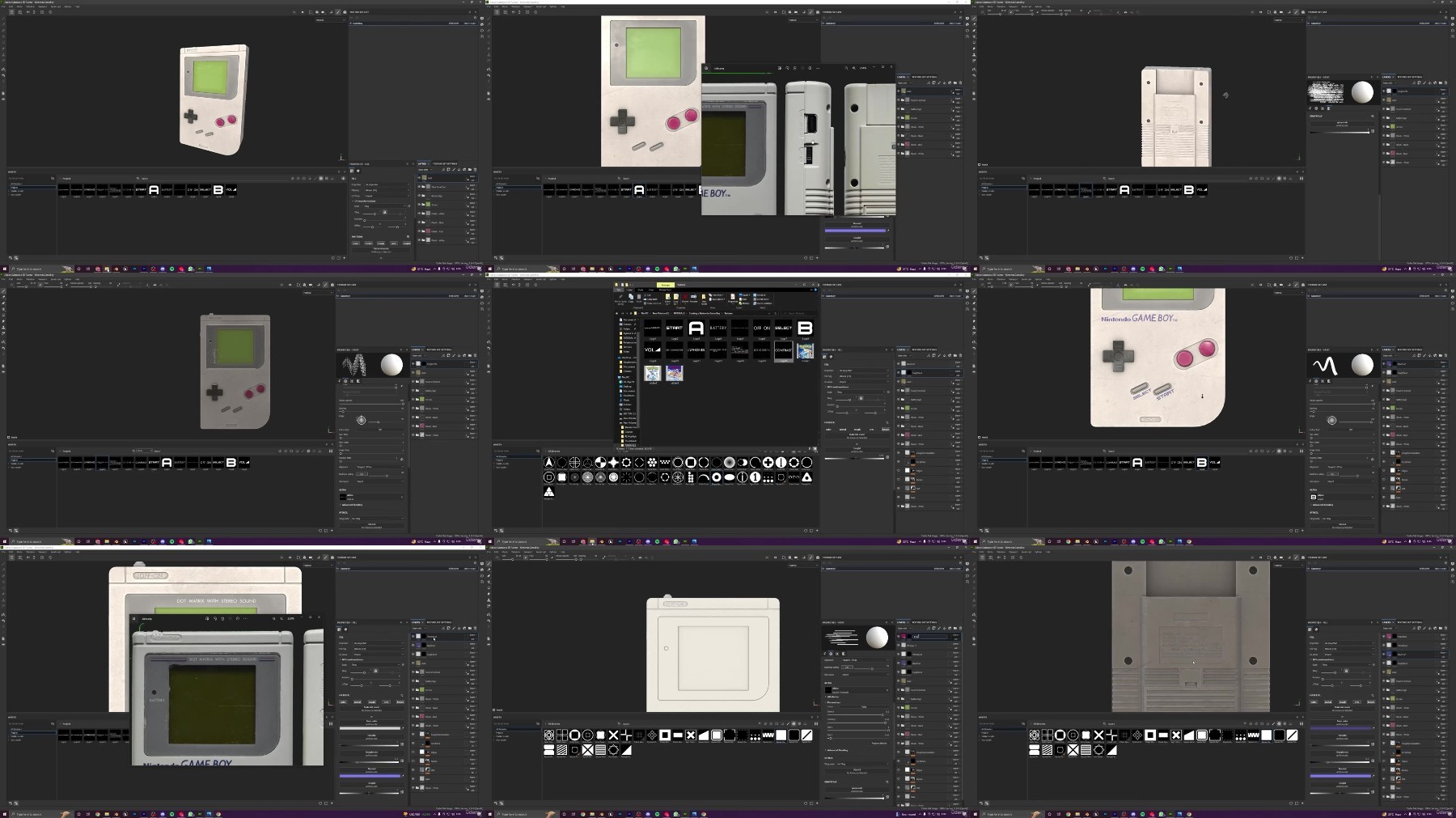Open viewport channel dropdown in tilted-view frame
1456x818 pixels.
(x=331, y=20)
